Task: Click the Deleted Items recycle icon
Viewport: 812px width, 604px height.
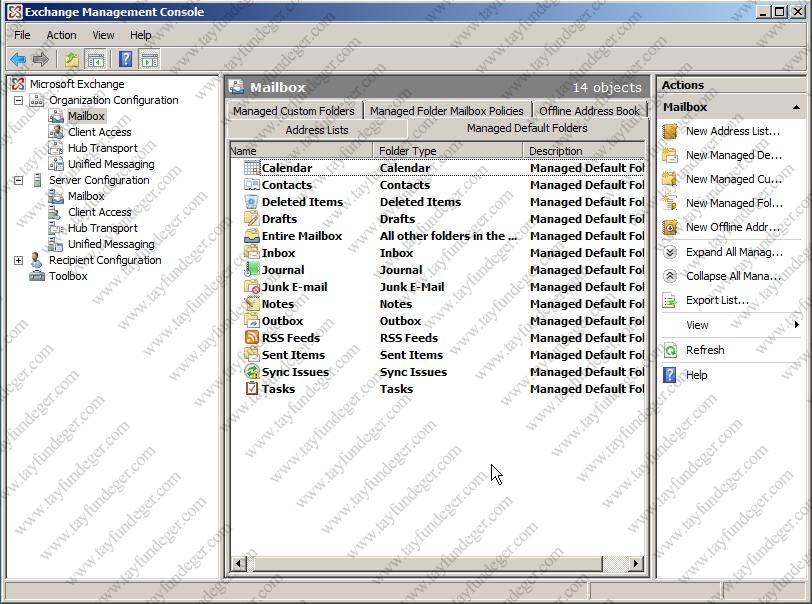Action: pyautogui.click(x=252, y=202)
